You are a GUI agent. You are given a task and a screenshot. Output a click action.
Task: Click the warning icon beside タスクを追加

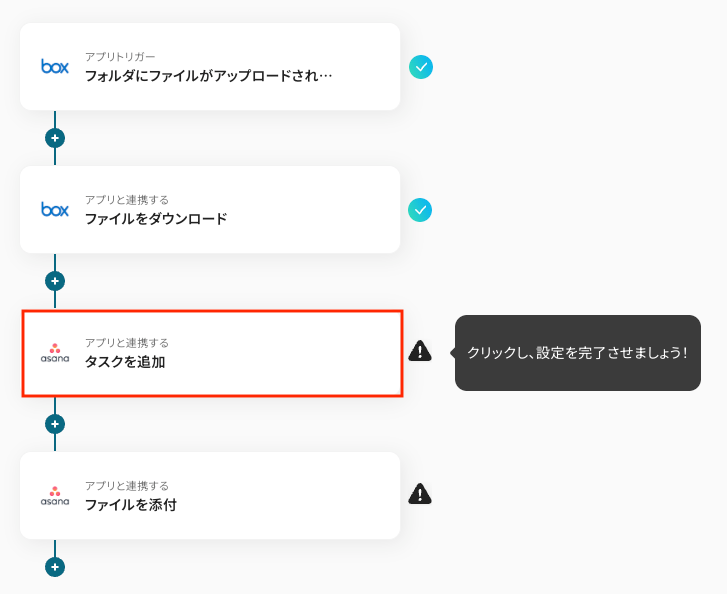point(420,351)
